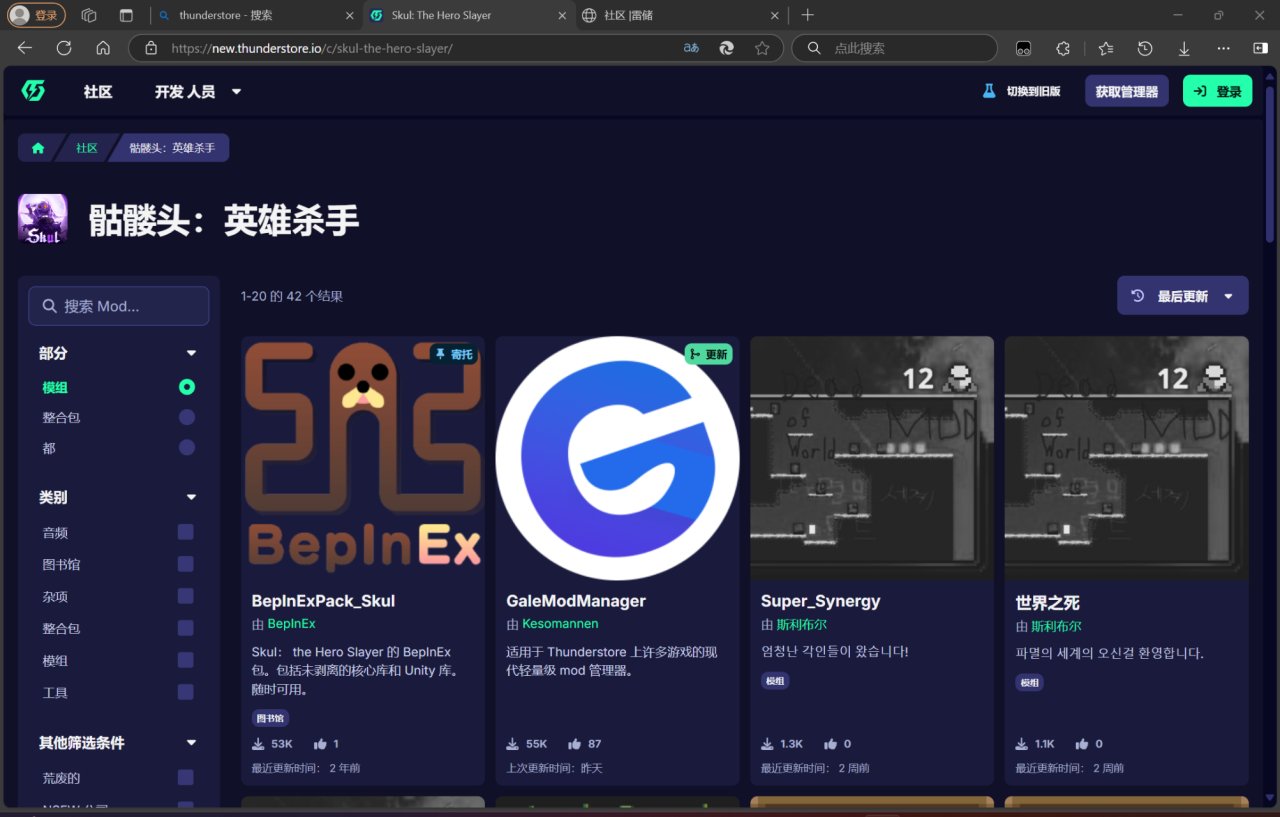Click the 搜索 Mod search field
Viewport: 1280px width, 817px height.
click(119, 306)
